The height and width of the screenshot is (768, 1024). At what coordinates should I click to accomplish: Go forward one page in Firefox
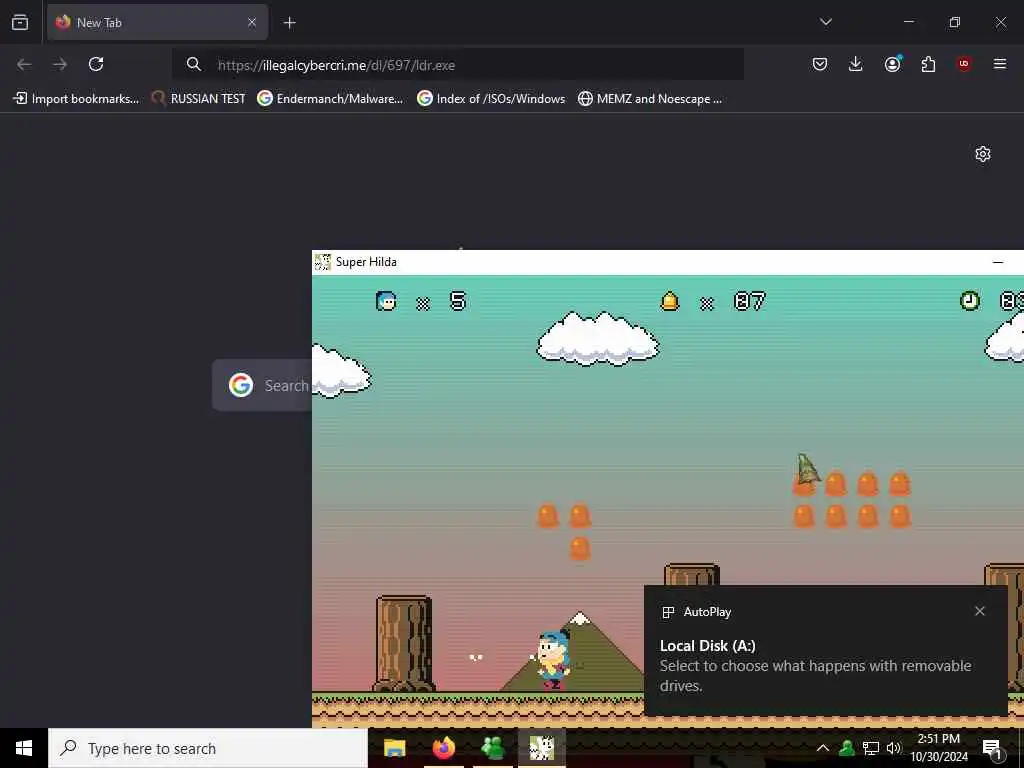[x=60, y=64]
